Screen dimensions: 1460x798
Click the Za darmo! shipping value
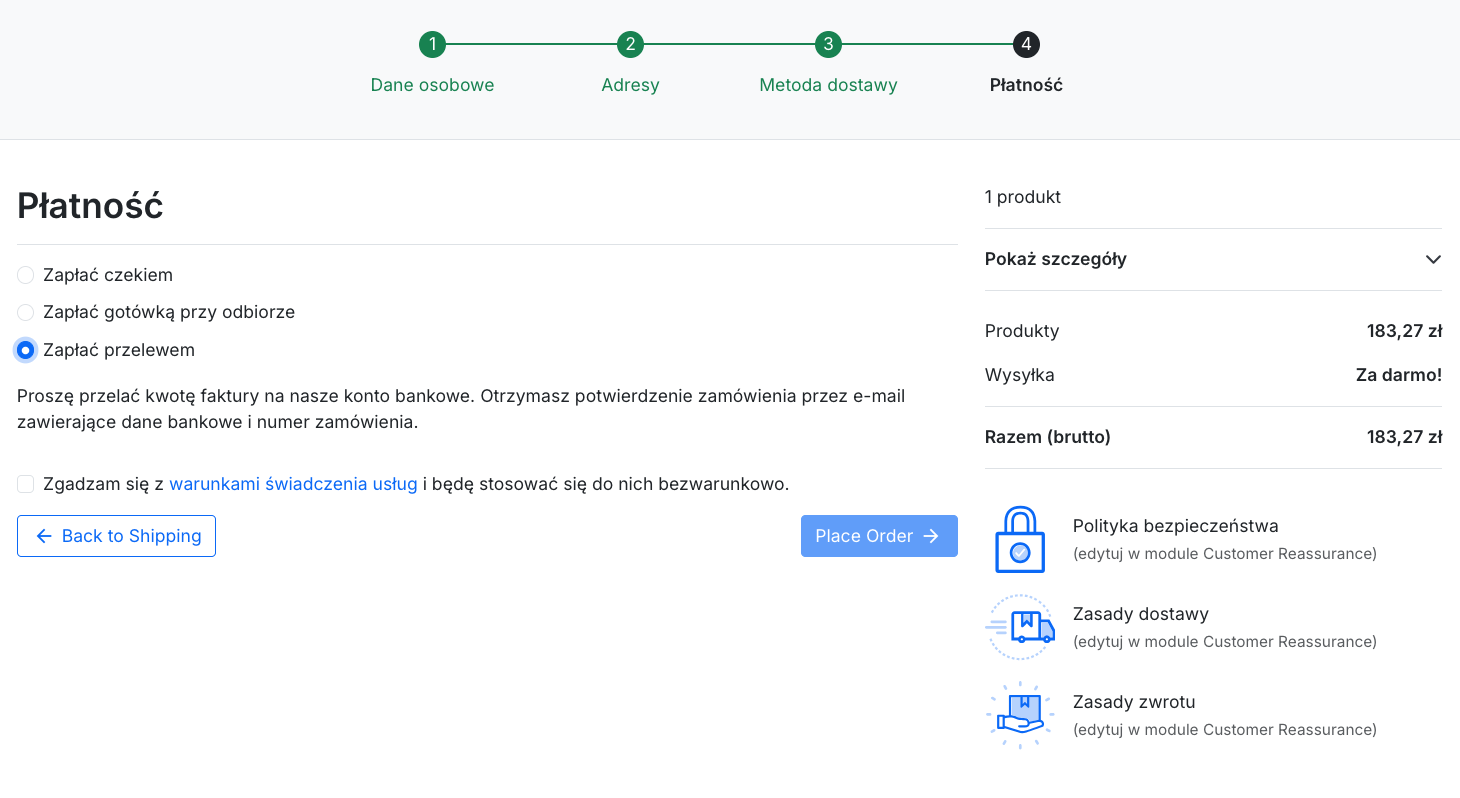[x=1399, y=375]
